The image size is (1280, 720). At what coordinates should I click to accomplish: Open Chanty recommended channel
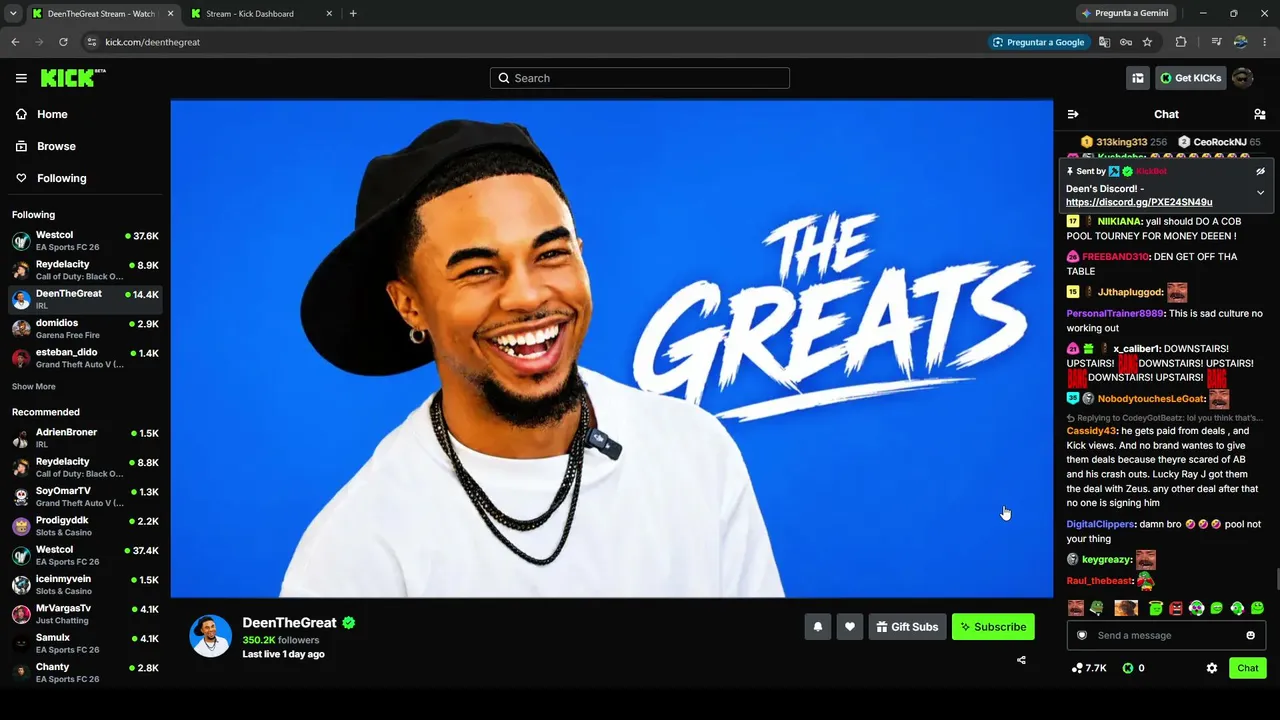click(x=85, y=672)
